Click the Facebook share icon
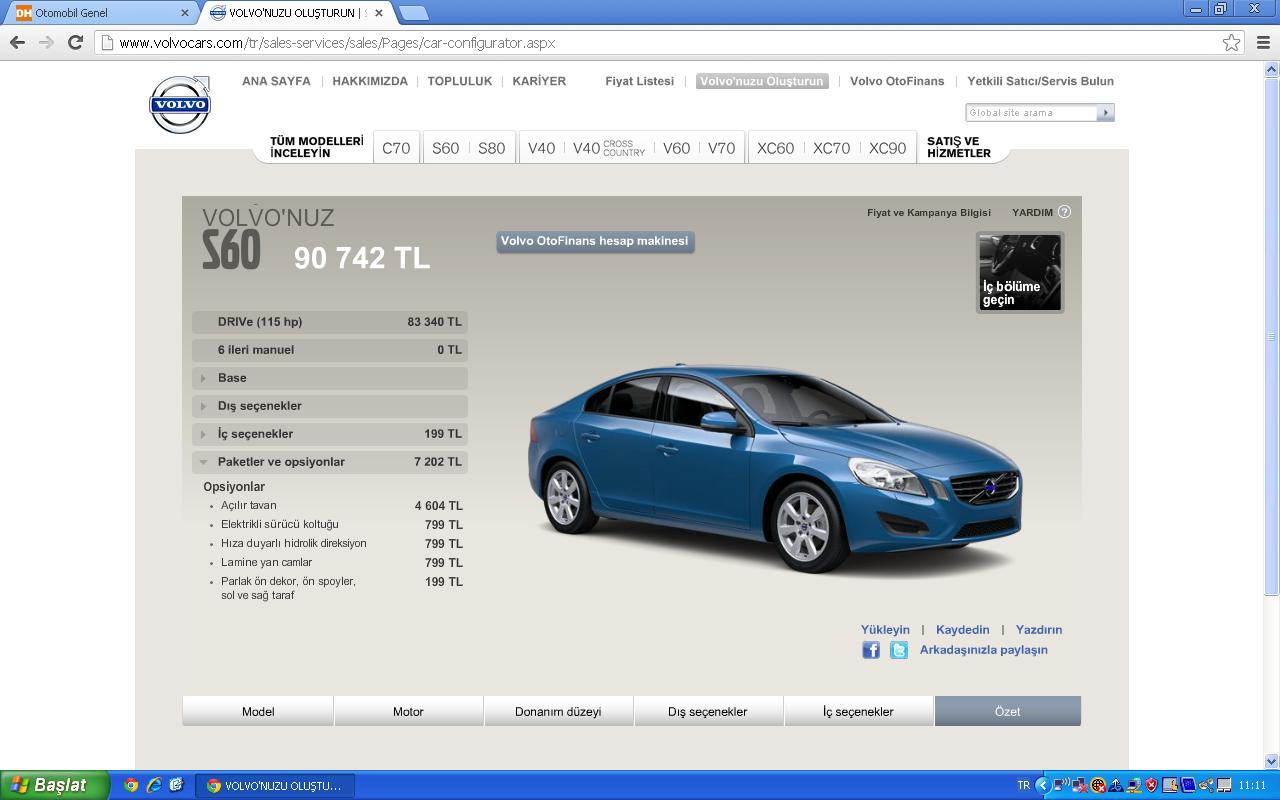The height and width of the screenshot is (800, 1280). click(x=871, y=650)
